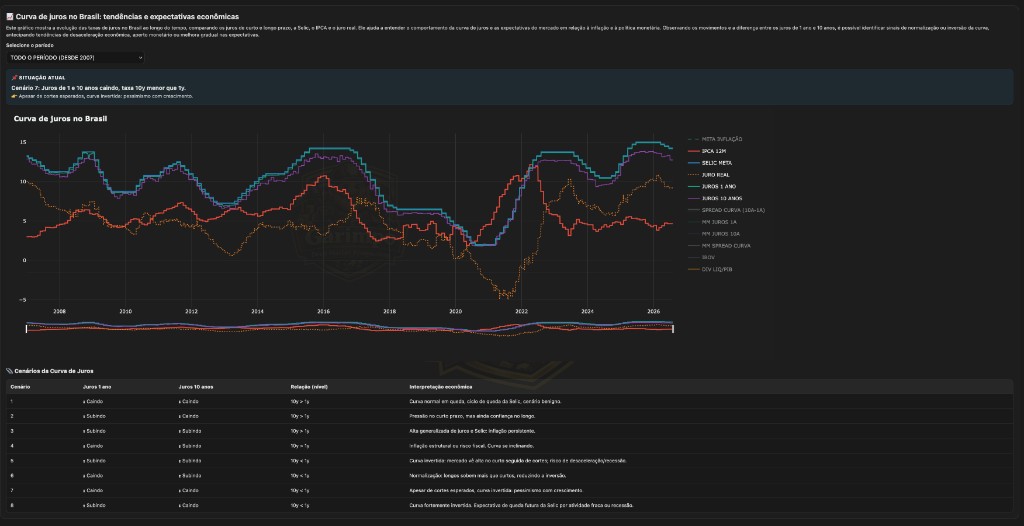Click the Relação (nível) column header

pyautogui.click(x=309, y=387)
